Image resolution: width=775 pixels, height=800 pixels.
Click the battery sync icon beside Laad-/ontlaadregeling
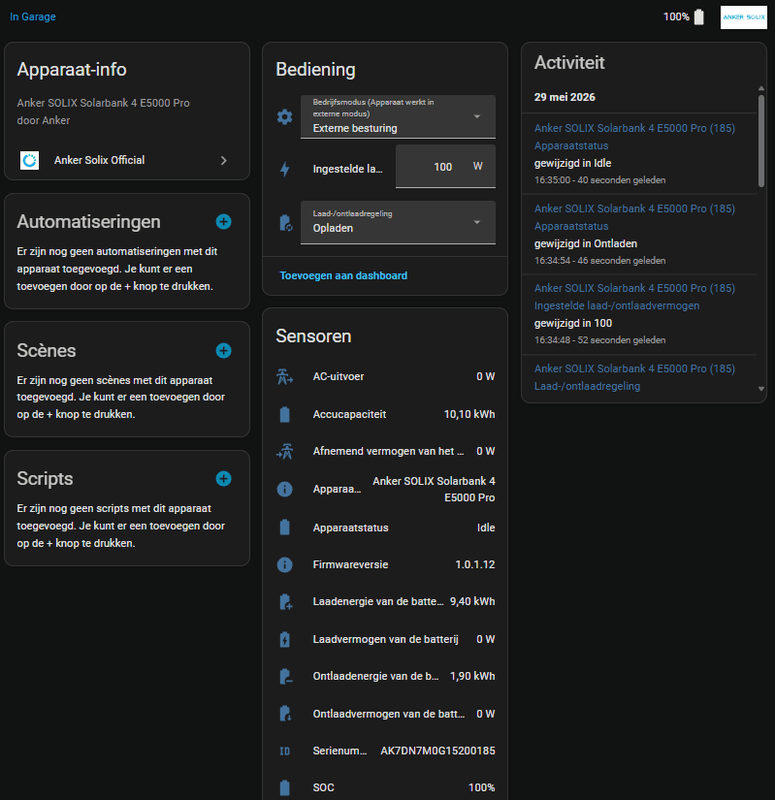tap(285, 222)
